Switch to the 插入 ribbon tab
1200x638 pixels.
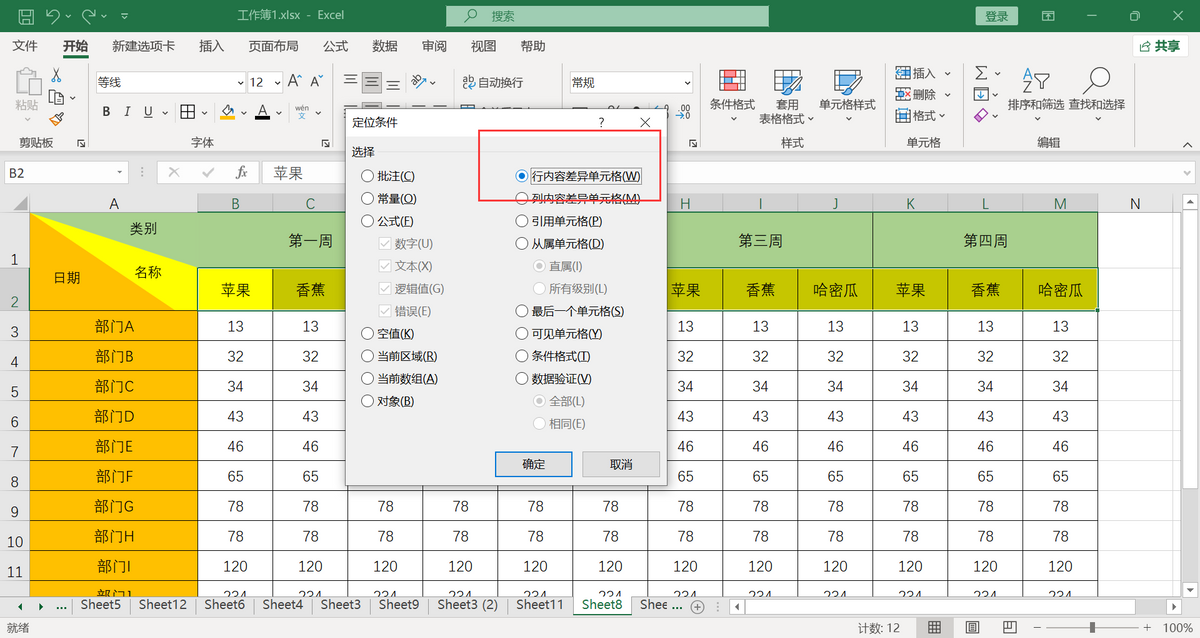(211, 46)
